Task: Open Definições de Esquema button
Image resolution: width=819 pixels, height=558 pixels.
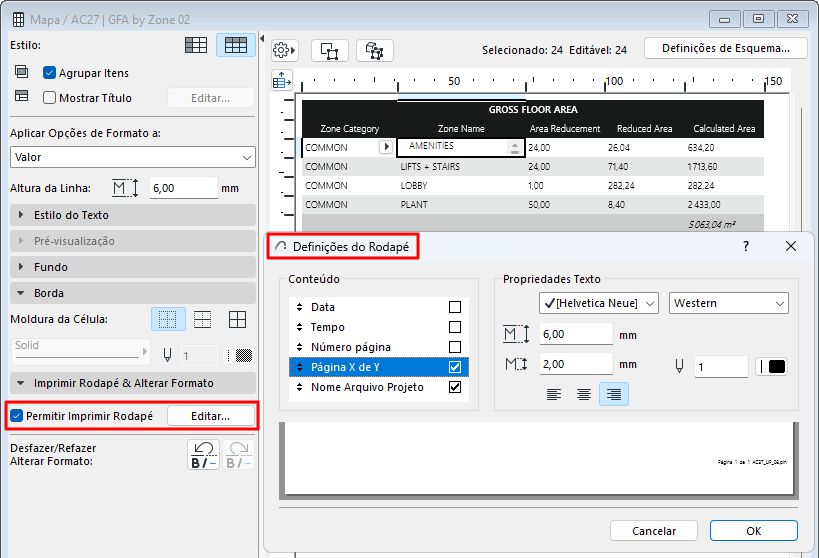Action: (726, 49)
